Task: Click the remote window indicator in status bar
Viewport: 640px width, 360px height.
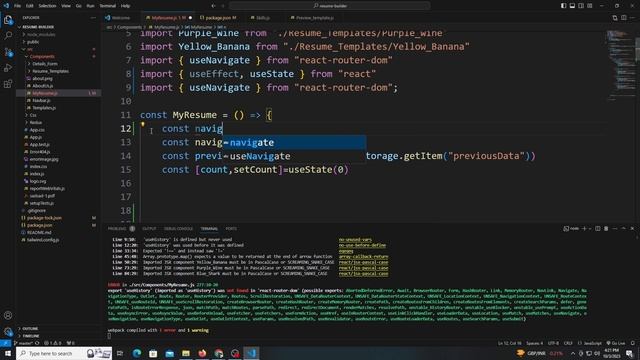Action: click(5, 343)
